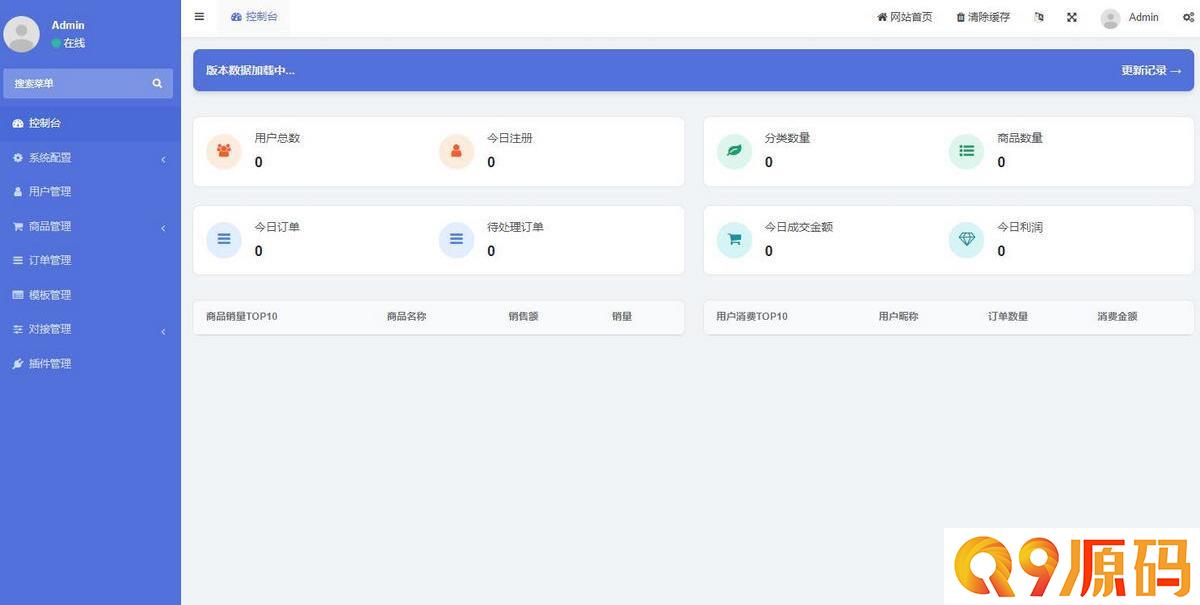Click the 商品数量 list icon
The height and width of the screenshot is (605, 1200).
coord(966,152)
